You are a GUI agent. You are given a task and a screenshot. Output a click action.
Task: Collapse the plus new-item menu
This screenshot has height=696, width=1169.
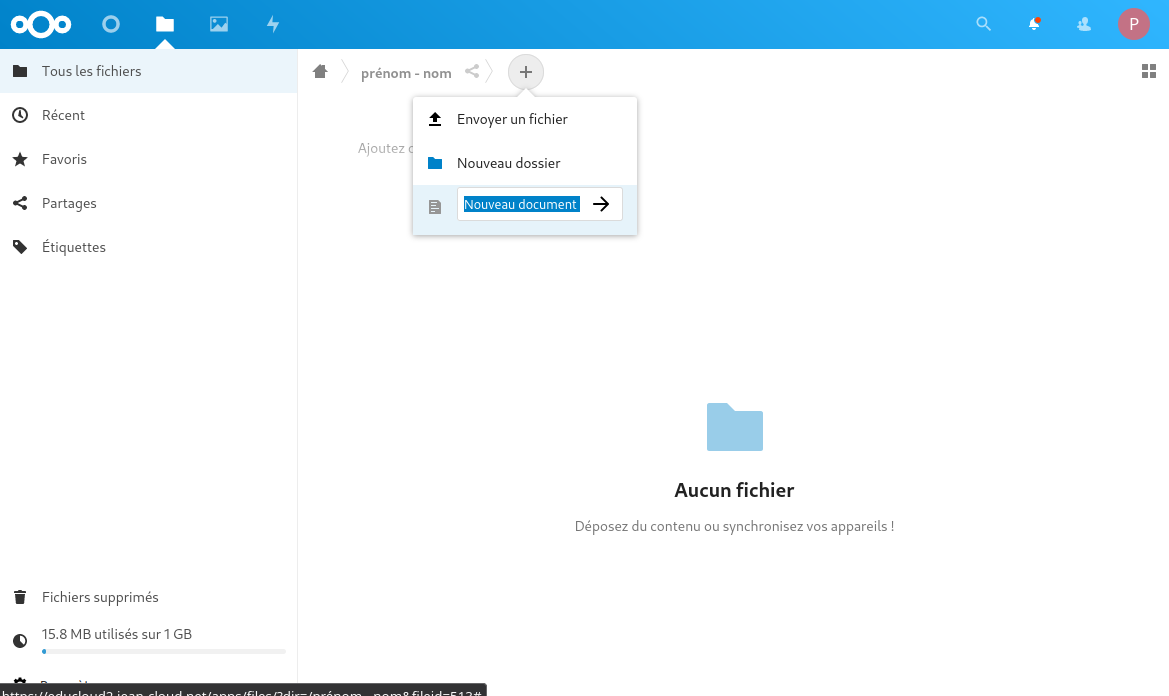526,72
